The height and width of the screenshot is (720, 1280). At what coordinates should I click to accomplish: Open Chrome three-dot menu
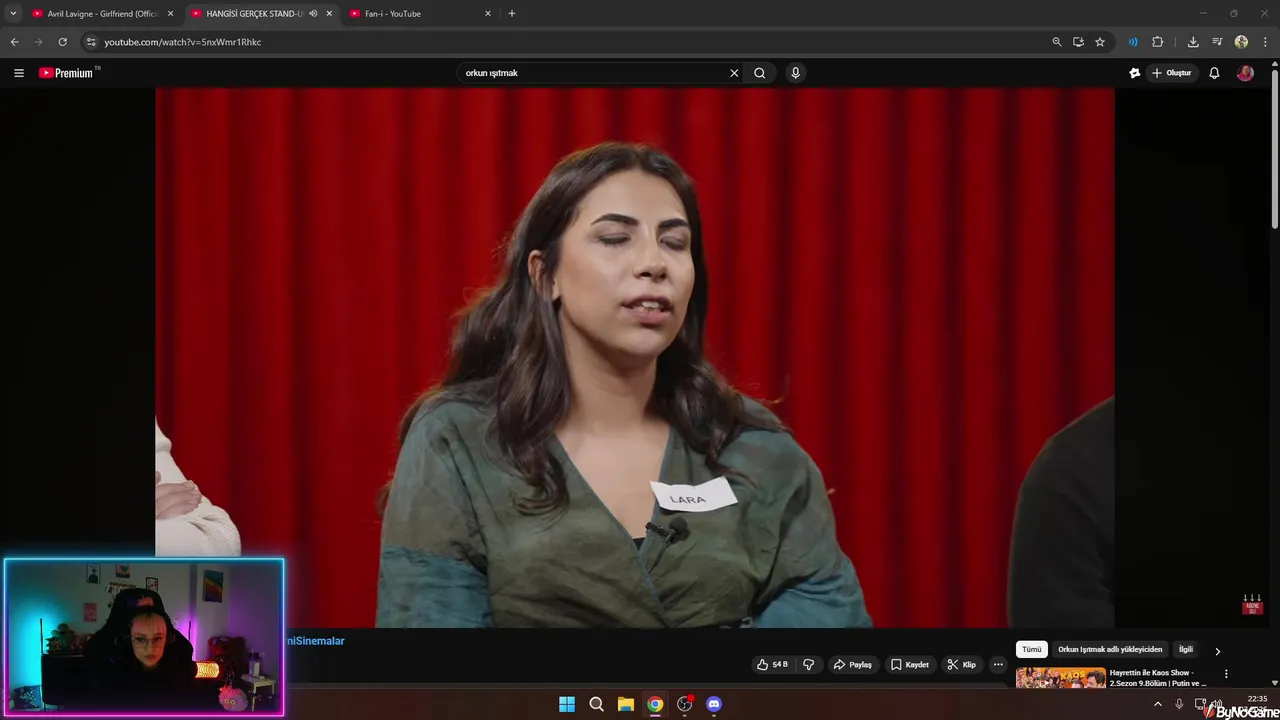tap(1265, 42)
